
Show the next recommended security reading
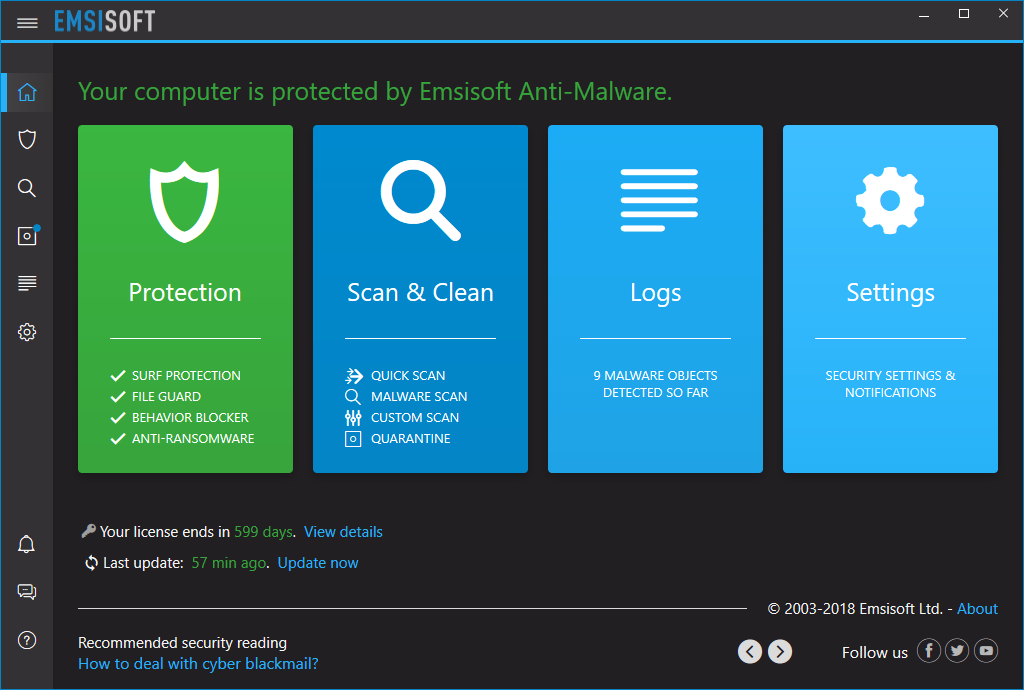(779, 650)
